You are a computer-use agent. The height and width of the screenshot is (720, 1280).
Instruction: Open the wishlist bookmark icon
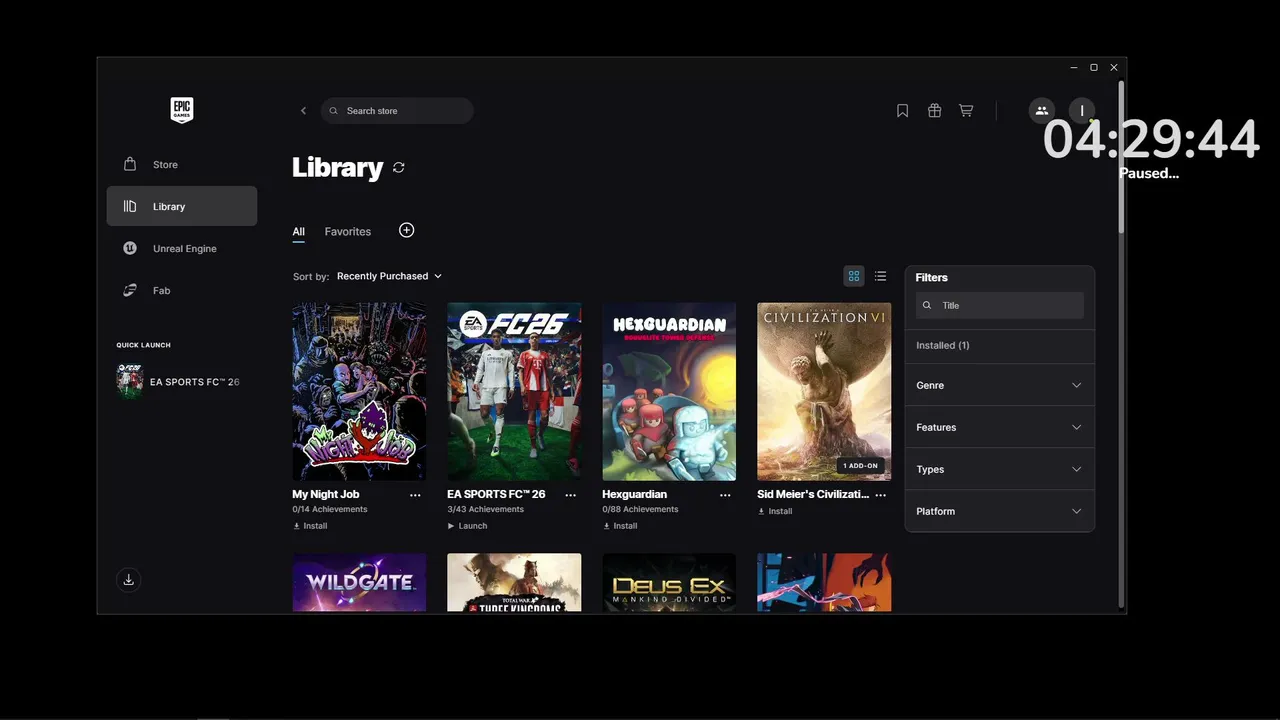902,111
